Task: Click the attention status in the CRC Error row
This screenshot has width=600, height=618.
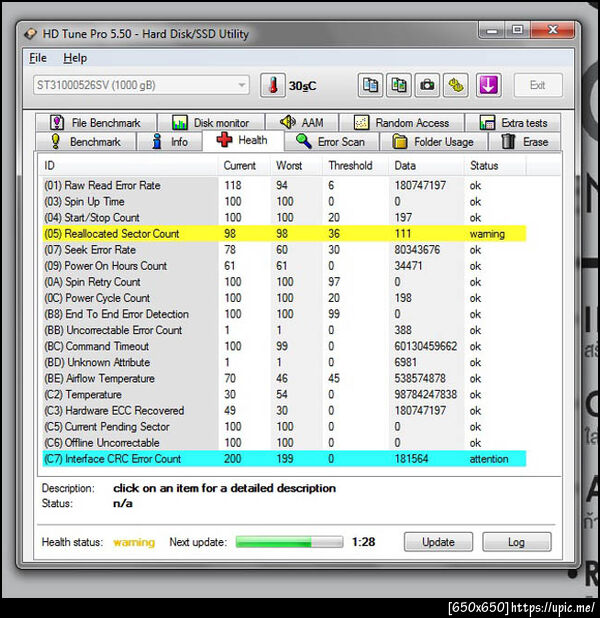Action: pyautogui.click(x=489, y=459)
